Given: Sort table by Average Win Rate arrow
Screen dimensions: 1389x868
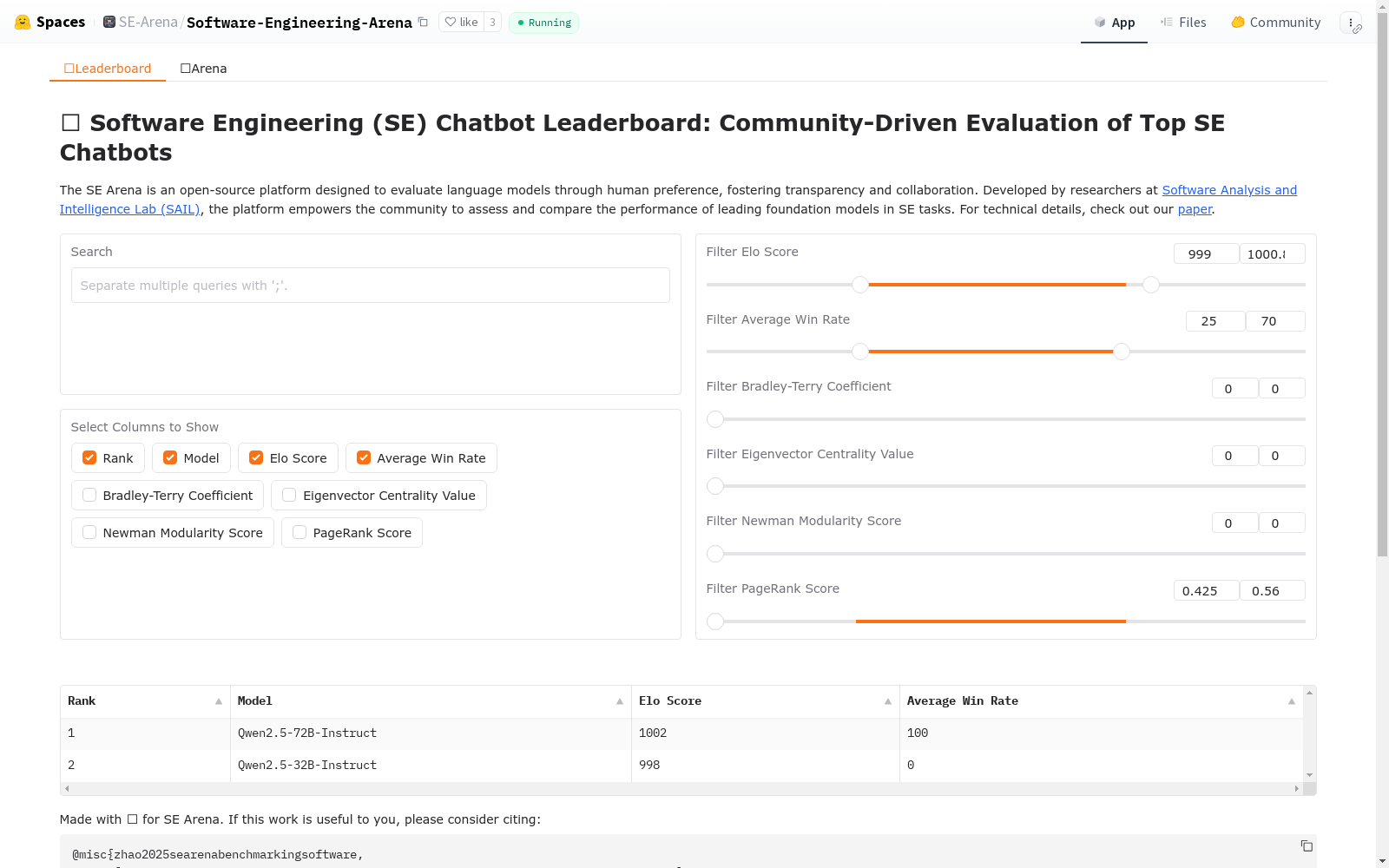Looking at the screenshot, I should pos(1292,701).
